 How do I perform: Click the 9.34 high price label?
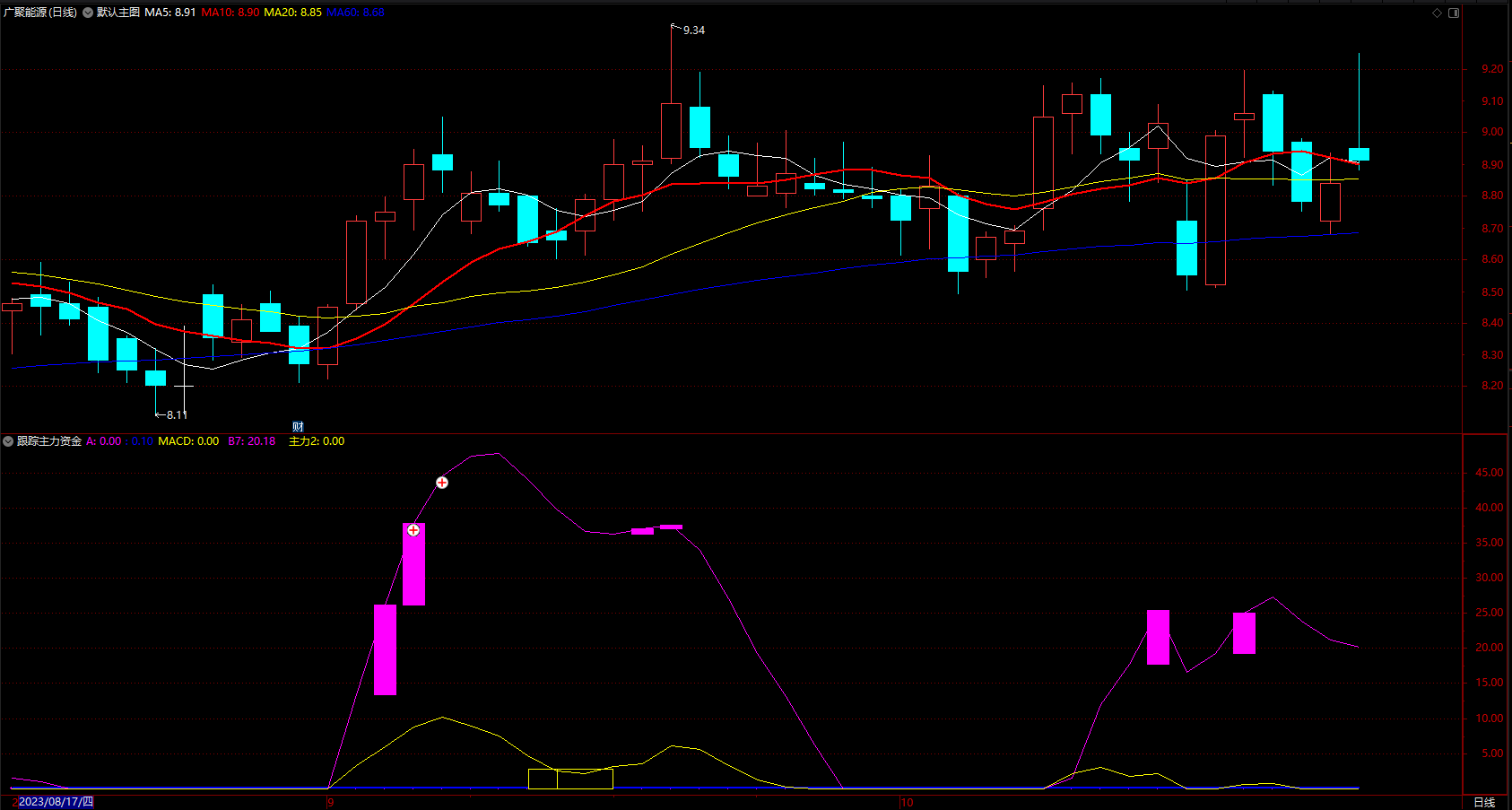[694, 30]
